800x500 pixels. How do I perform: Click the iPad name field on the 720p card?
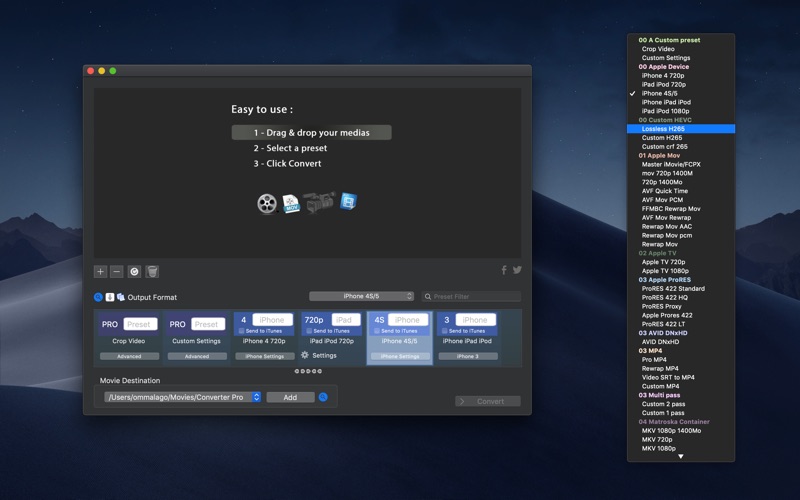pyautogui.click(x=346, y=319)
